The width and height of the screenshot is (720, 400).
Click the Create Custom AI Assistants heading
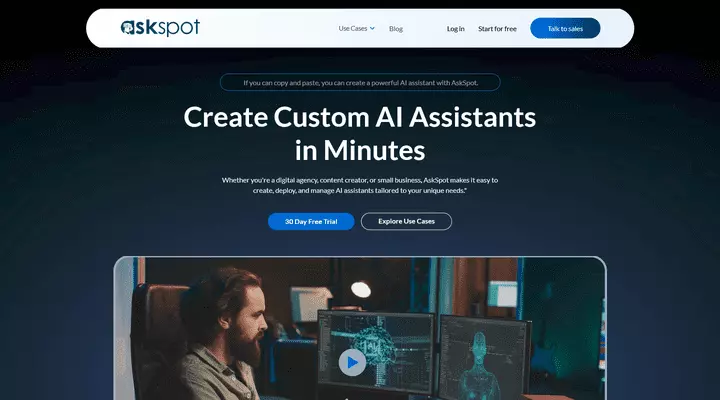click(x=360, y=117)
